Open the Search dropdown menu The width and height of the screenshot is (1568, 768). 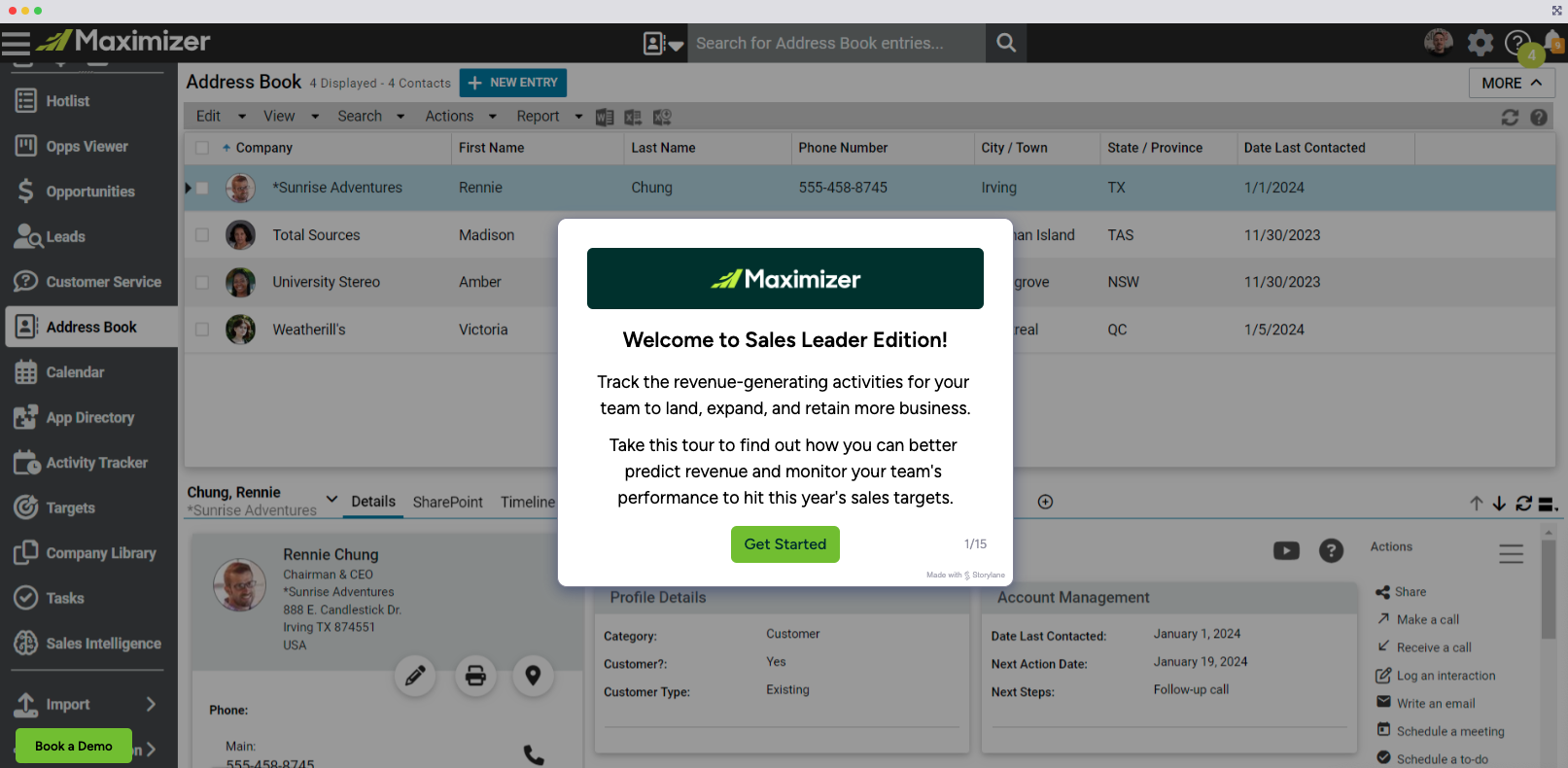click(x=370, y=116)
